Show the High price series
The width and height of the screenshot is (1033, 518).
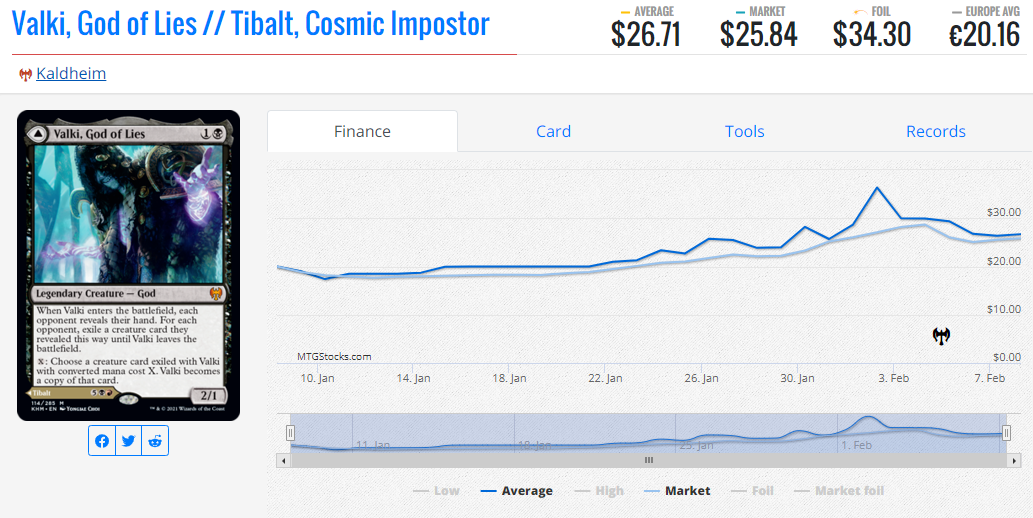coord(599,491)
